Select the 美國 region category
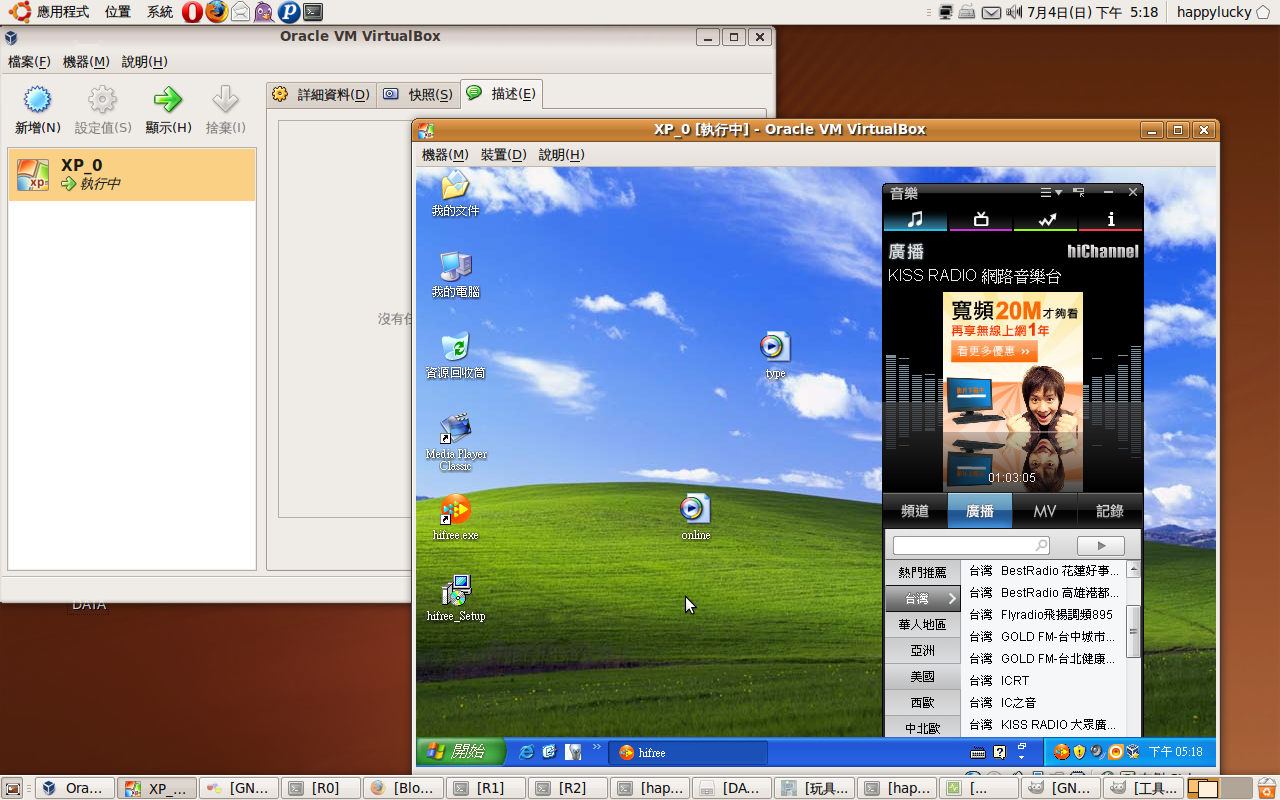1280x800 pixels. [922, 676]
